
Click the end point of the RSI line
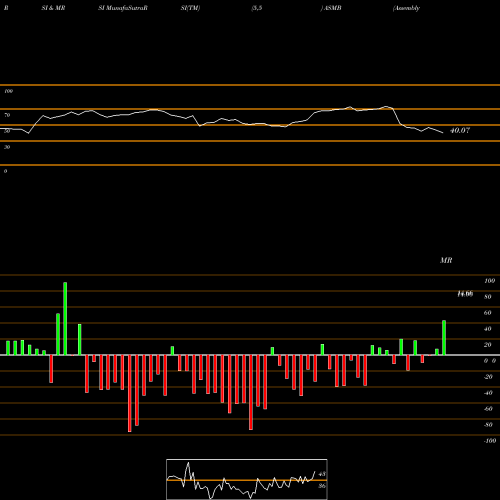443,133
